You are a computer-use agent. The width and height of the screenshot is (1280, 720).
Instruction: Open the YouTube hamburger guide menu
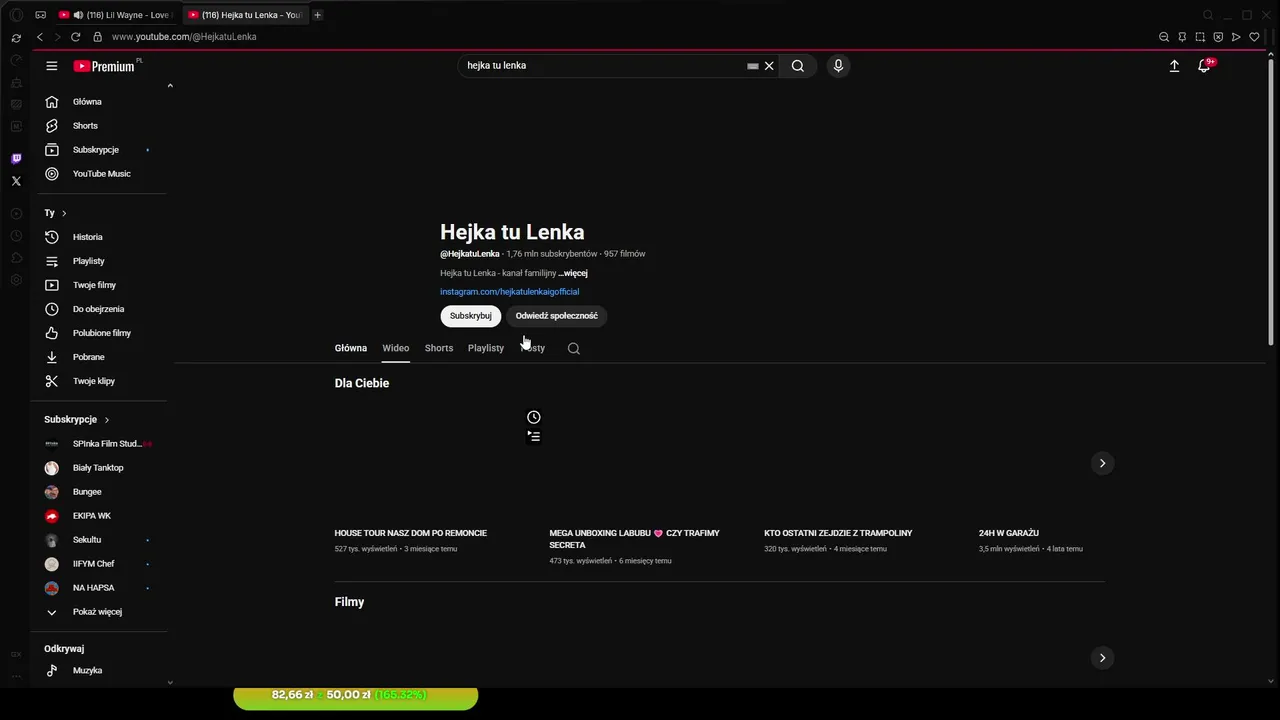pyautogui.click(x=52, y=66)
